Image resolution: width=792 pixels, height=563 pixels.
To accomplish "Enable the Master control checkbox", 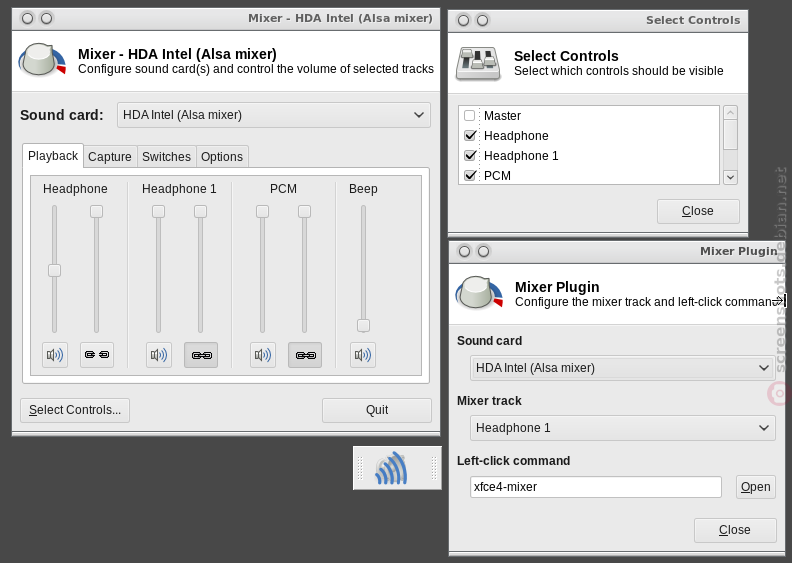I will (470, 116).
